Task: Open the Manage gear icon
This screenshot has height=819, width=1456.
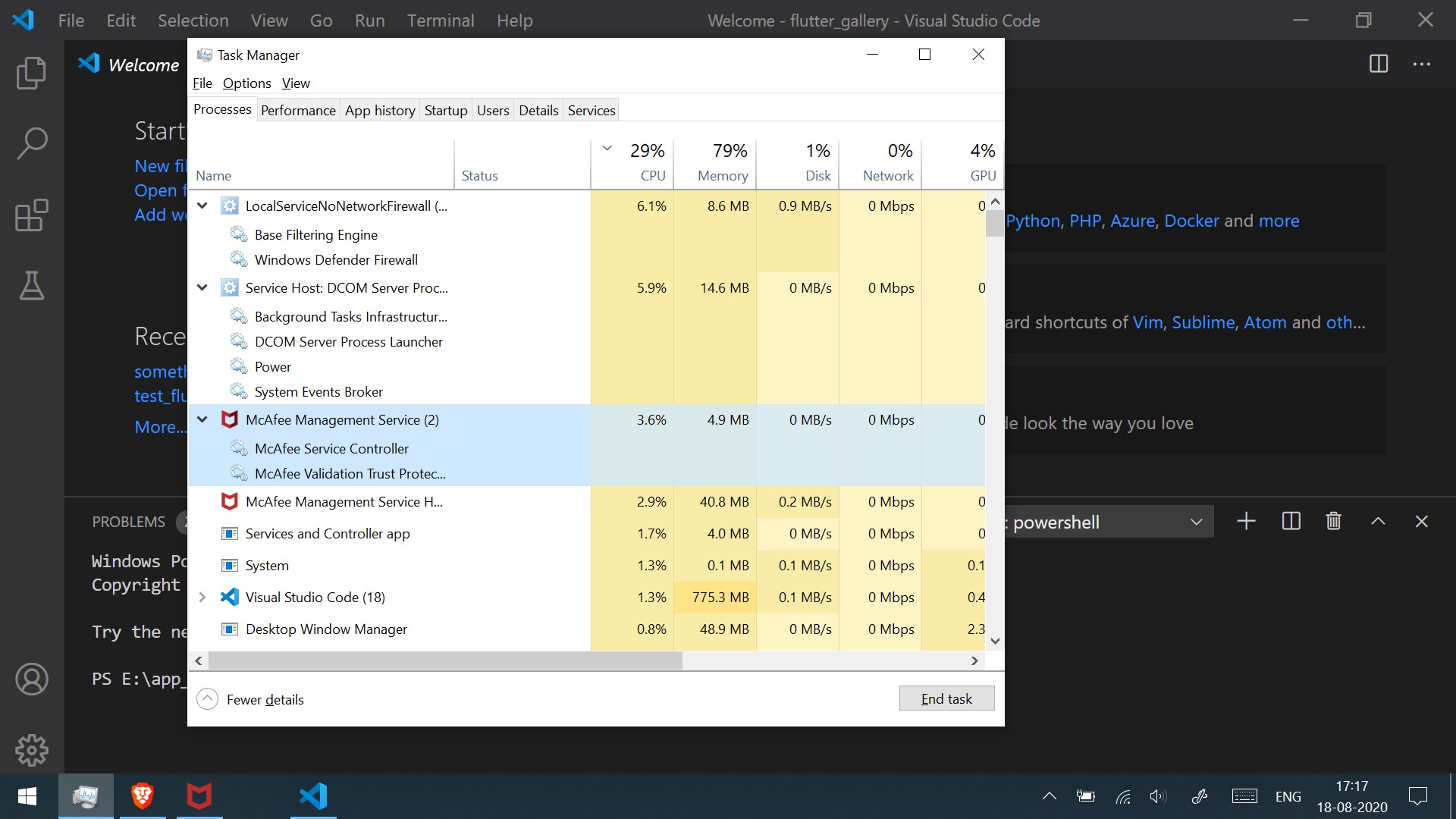Action: click(x=31, y=750)
